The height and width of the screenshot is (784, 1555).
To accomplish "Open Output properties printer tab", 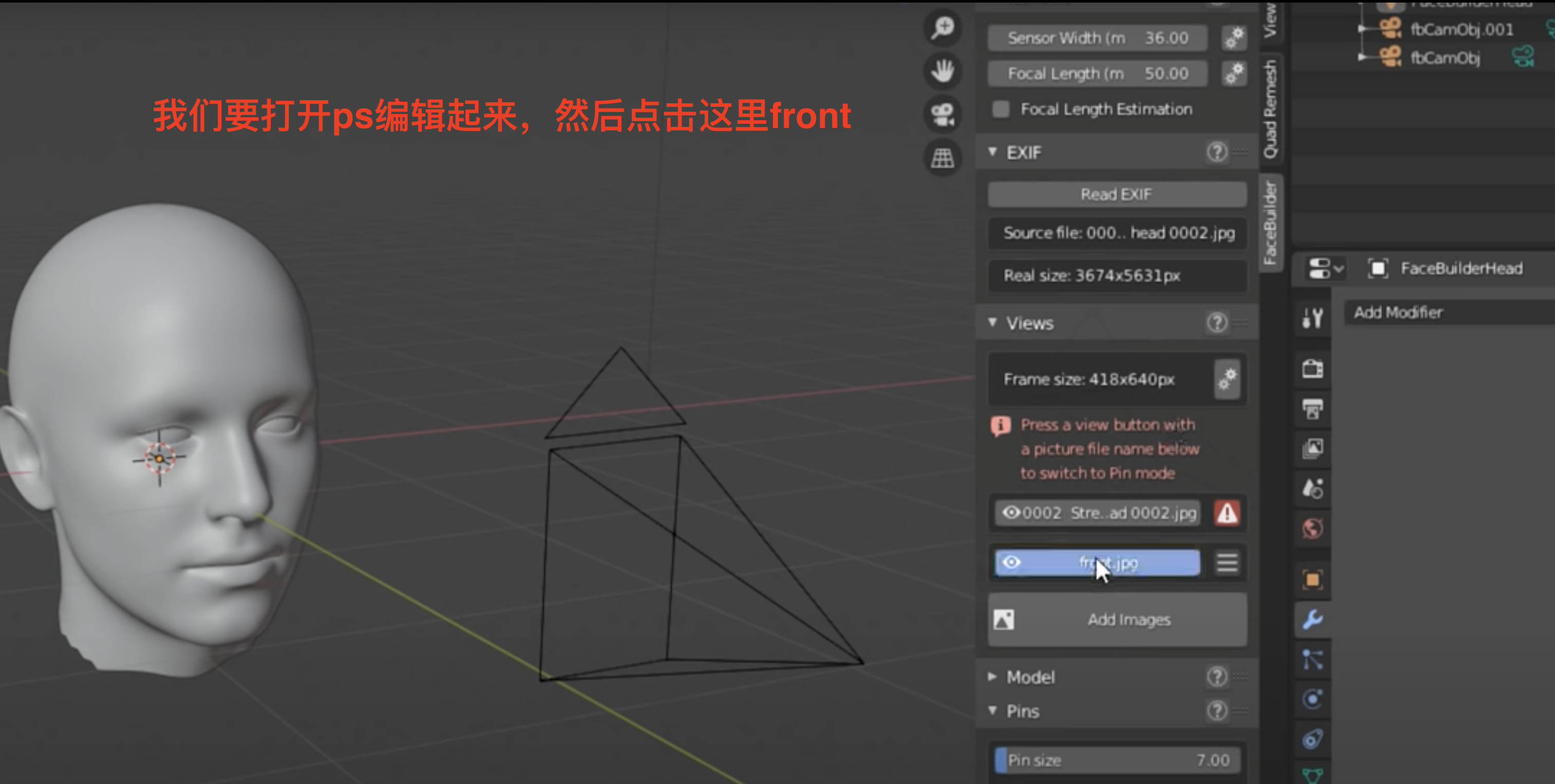I will pyautogui.click(x=1312, y=408).
